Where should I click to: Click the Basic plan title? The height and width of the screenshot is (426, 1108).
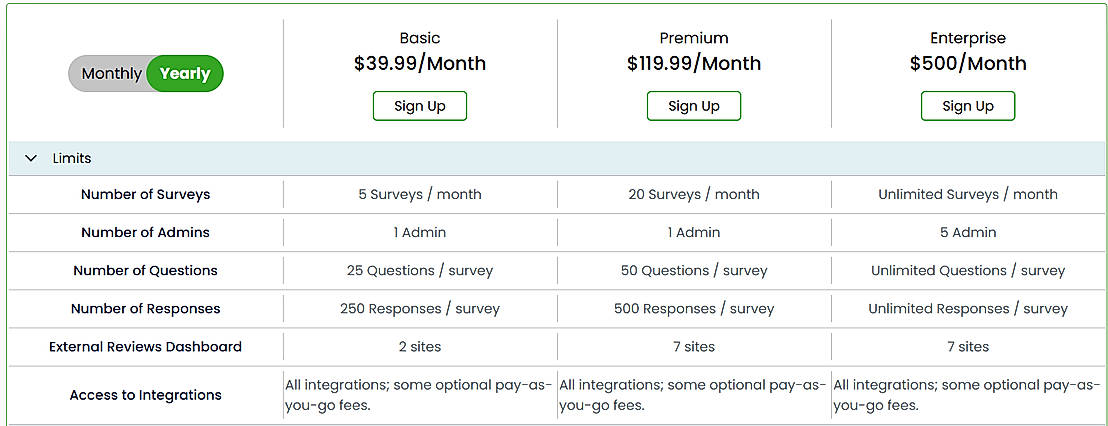pyautogui.click(x=420, y=38)
